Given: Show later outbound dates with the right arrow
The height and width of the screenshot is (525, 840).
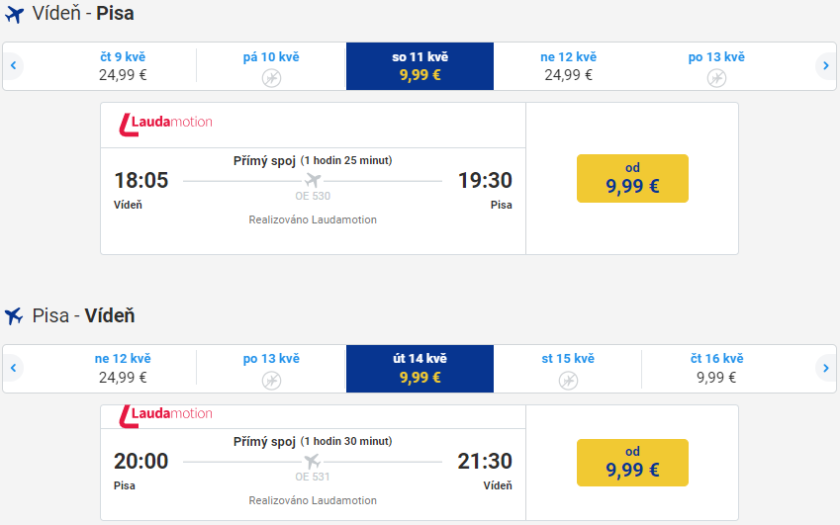Looking at the screenshot, I should point(826,66).
